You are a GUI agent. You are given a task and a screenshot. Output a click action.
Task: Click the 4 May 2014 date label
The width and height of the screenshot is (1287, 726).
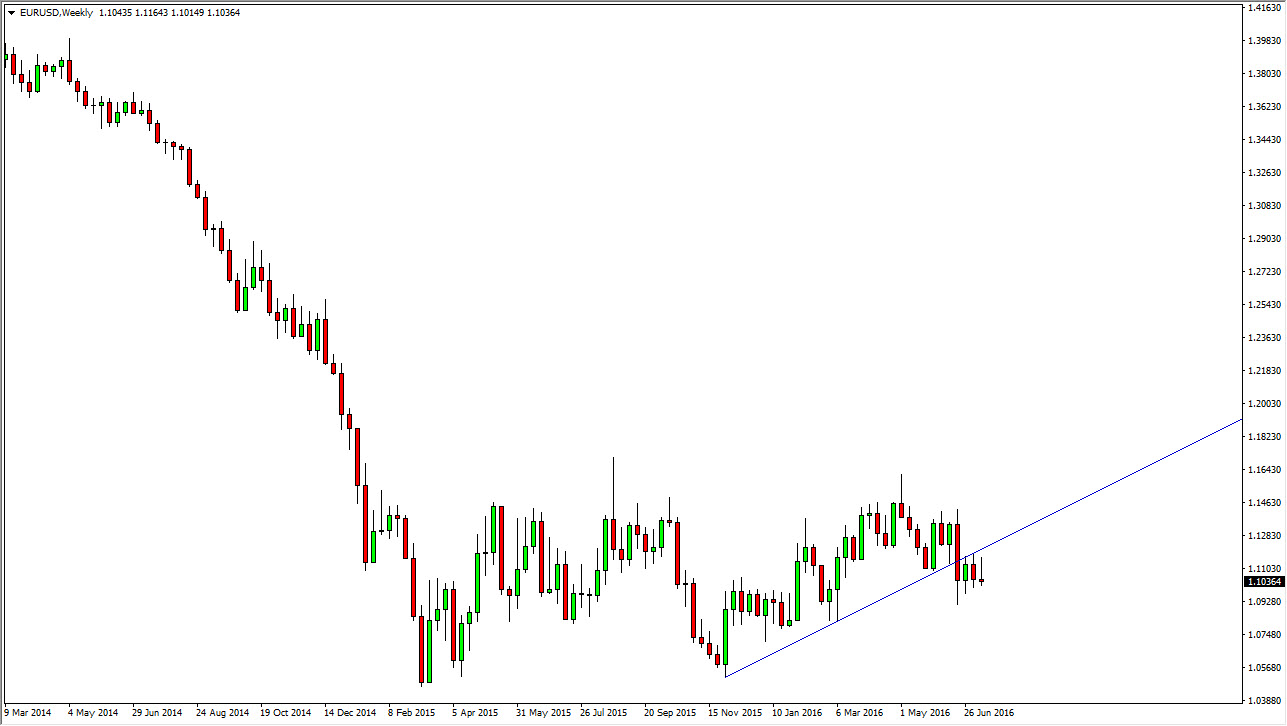tap(93, 713)
